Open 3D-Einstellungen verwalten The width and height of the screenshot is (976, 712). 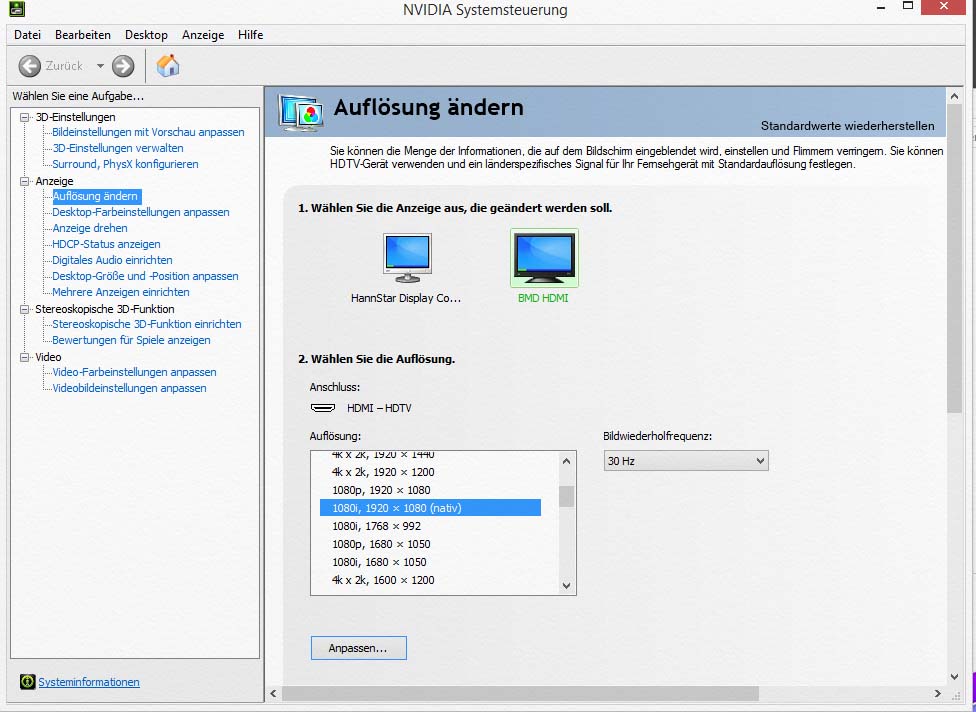[x=118, y=148]
